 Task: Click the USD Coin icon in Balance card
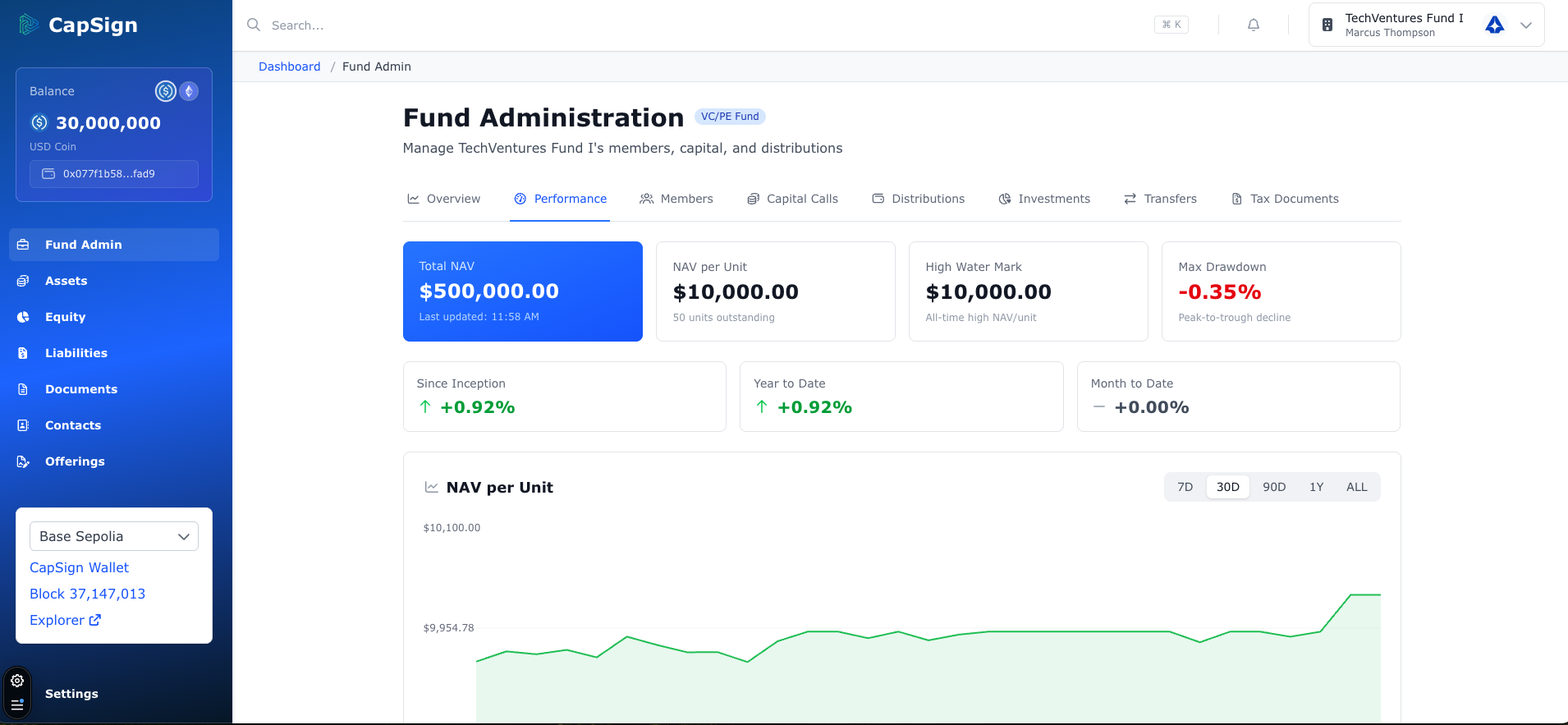coord(166,91)
